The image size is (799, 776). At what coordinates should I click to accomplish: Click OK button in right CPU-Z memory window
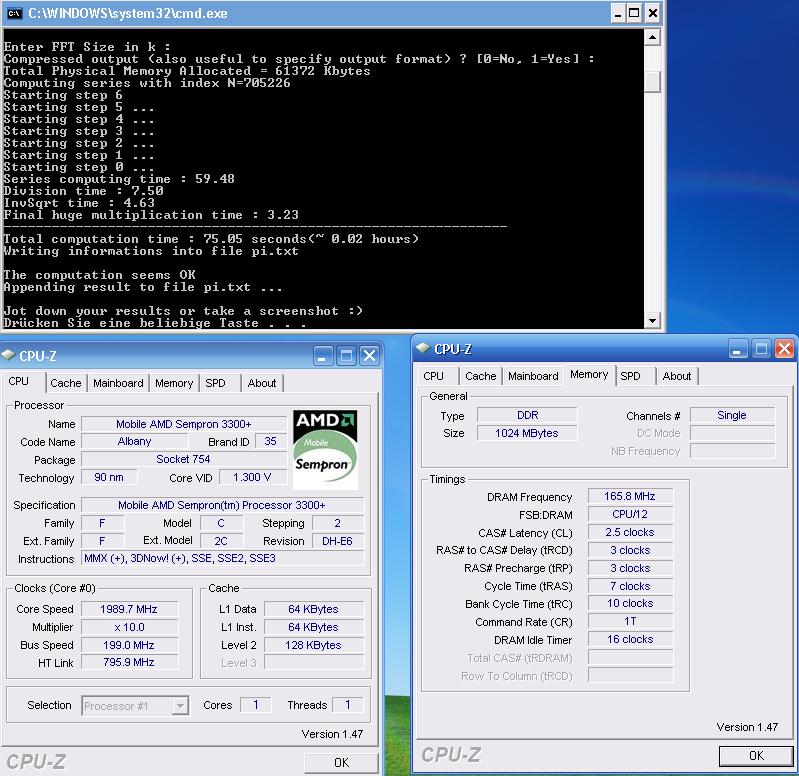pos(756,755)
